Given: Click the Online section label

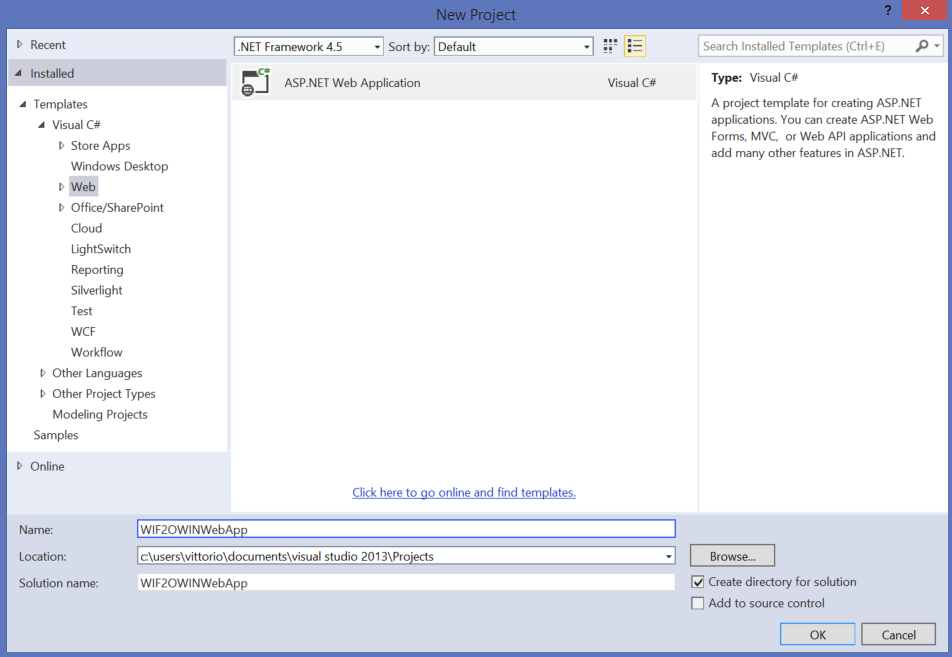Looking at the screenshot, I should [x=47, y=466].
